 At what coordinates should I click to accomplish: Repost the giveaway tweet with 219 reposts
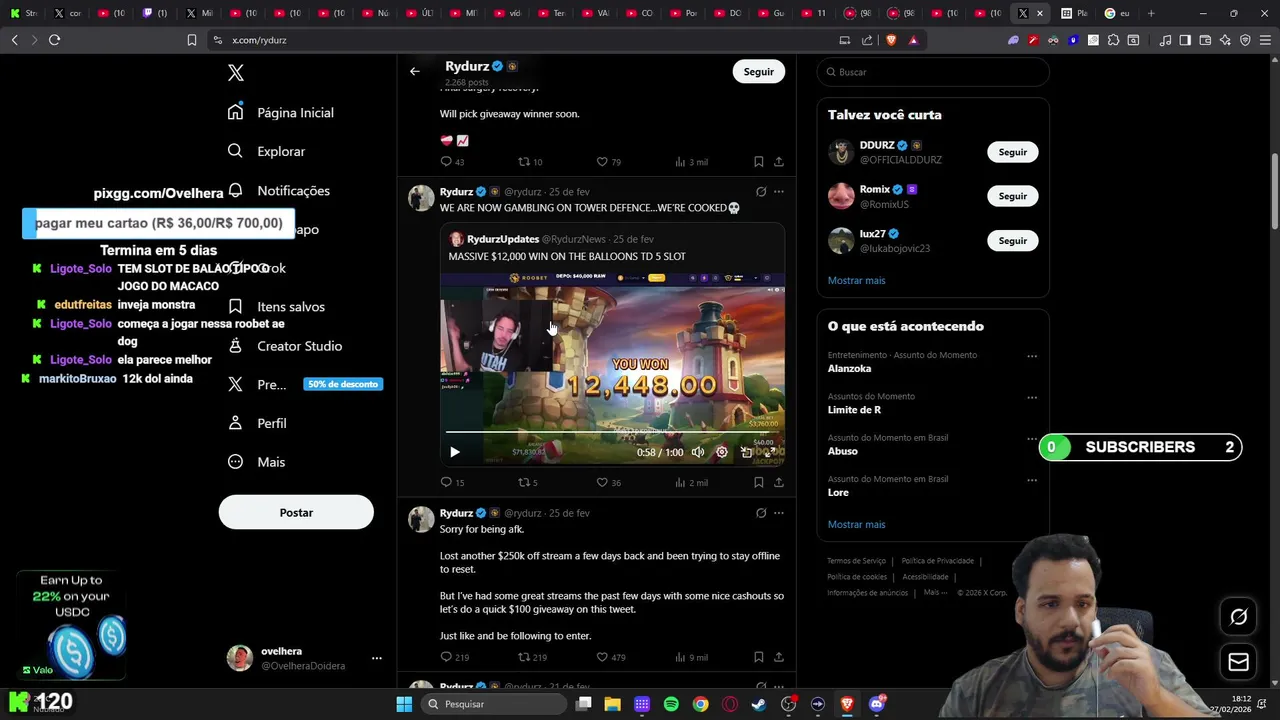[523, 657]
